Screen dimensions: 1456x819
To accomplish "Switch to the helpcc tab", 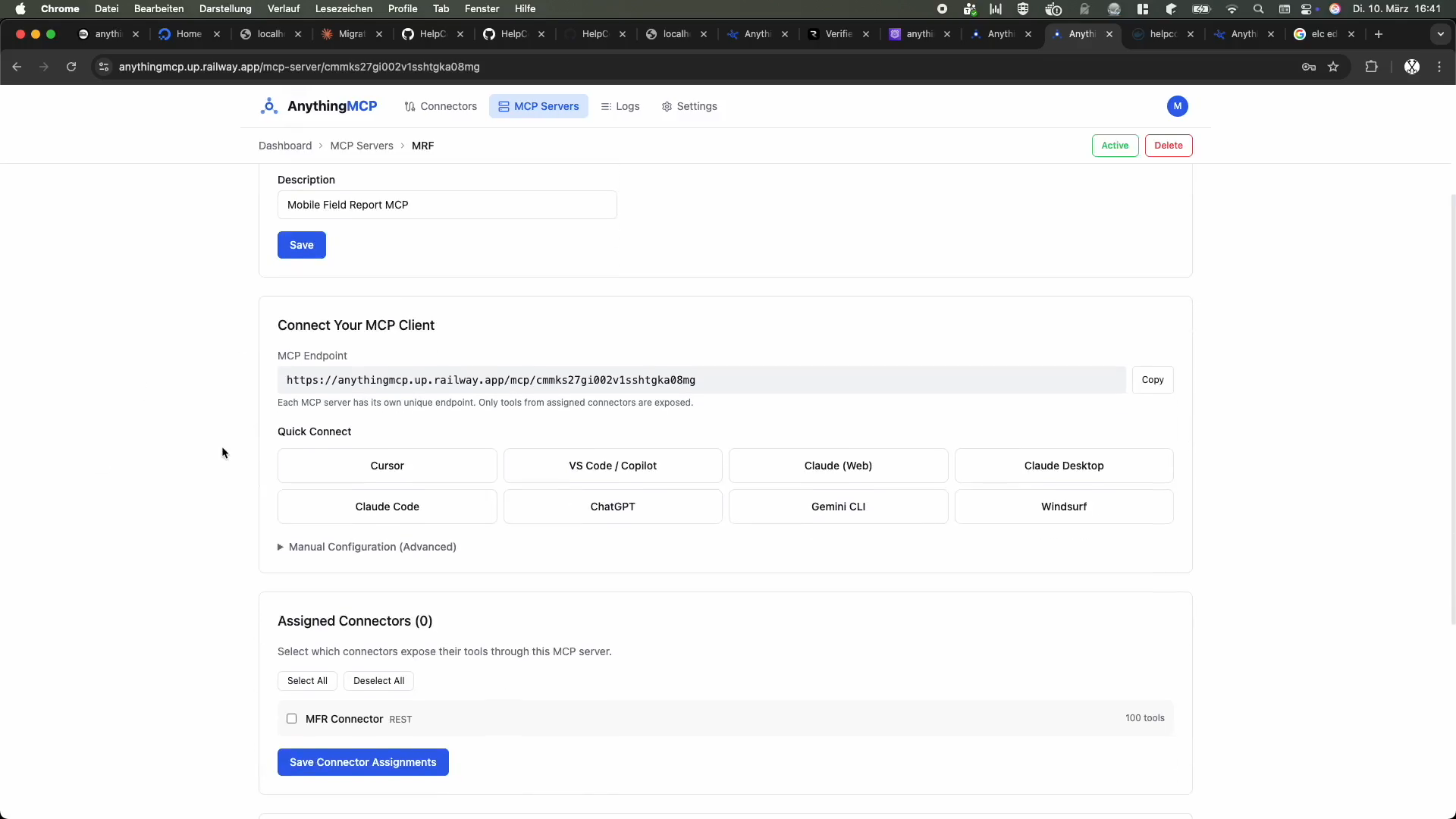I will coord(1163,34).
